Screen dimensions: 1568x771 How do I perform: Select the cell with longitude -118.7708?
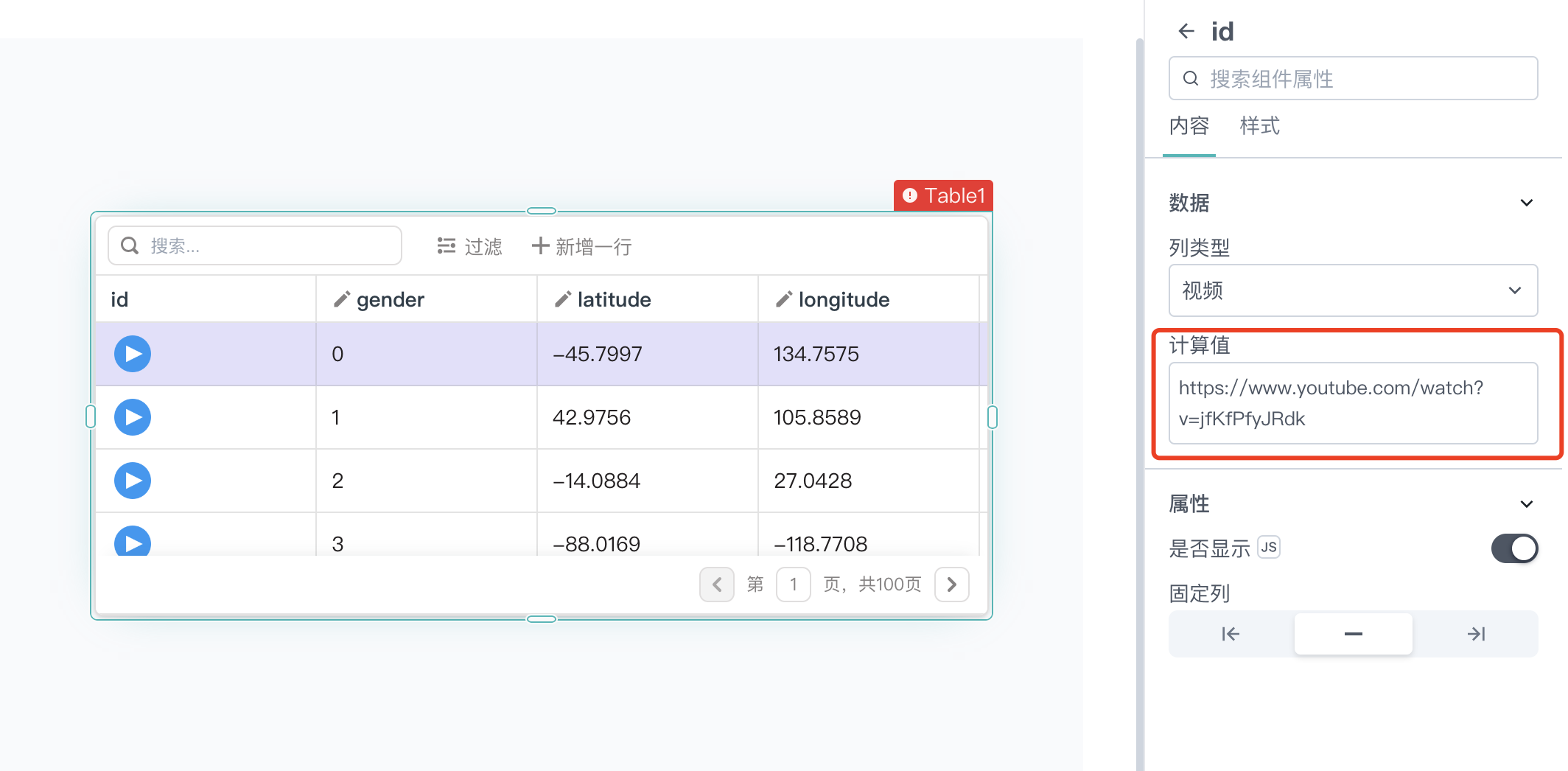tap(869, 535)
